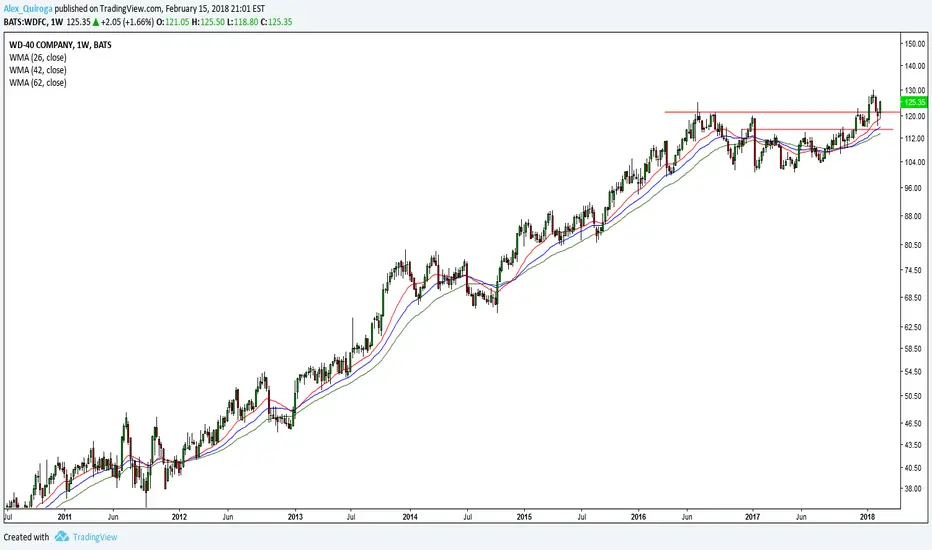The height and width of the screenshot is (550, 932).
Task: Click the +2.05 (+1.66%) change value
Action: click(x=127, y=22)
